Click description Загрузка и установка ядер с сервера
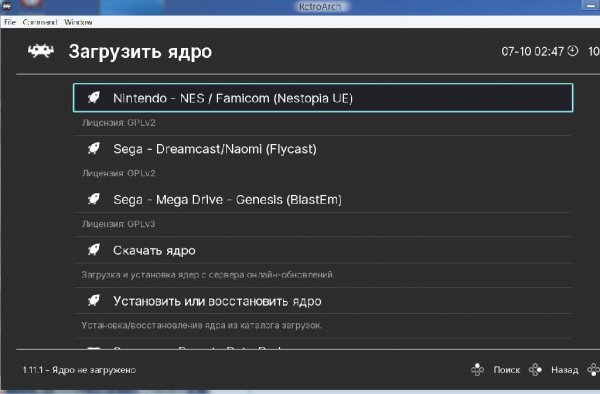600x394 pixels. (x=208, y=275)
